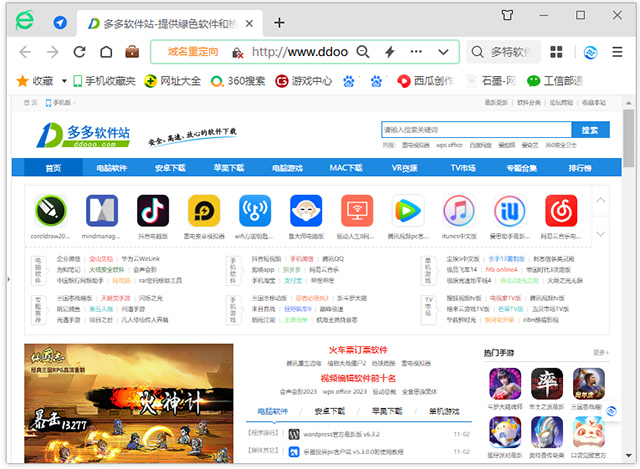Open 工信部 bookmark
This screenshot has height=469, width=640.
555,81
